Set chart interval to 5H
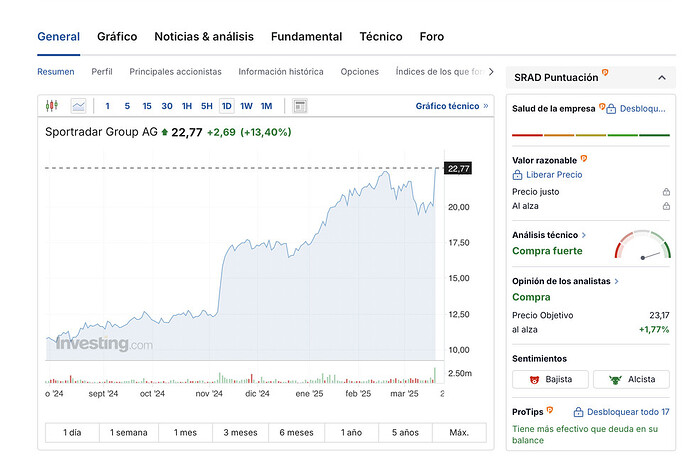This screenshot has height=470, width=690. click(207, 106)
